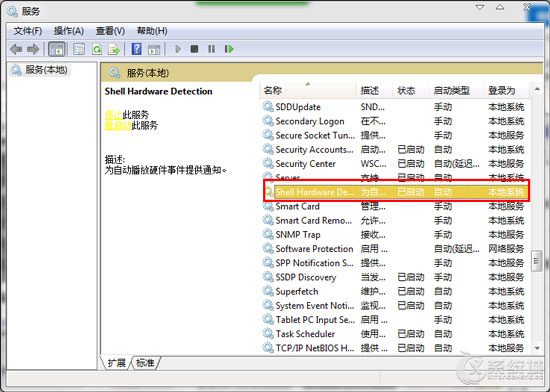Toggle the action pane toolbar icon

pos(154,49)
